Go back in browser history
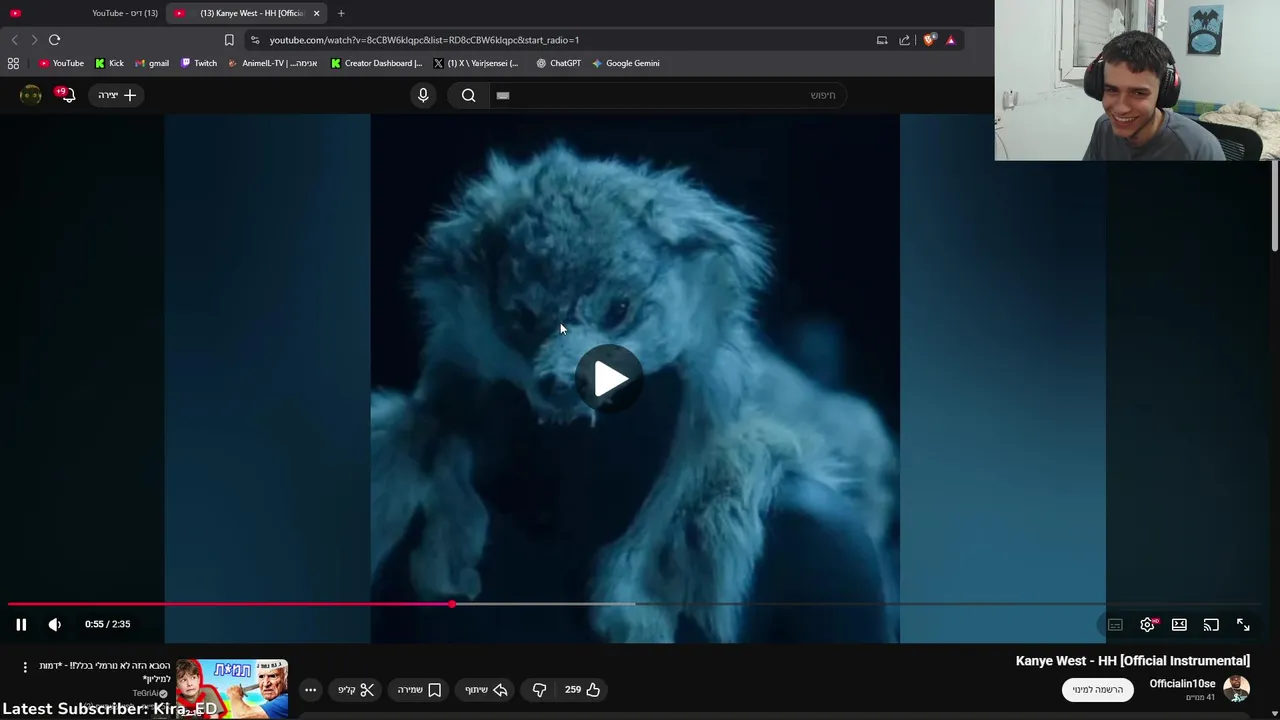Image resolution: width=1280 pixels, height=720 pixels. click(14, 40)
